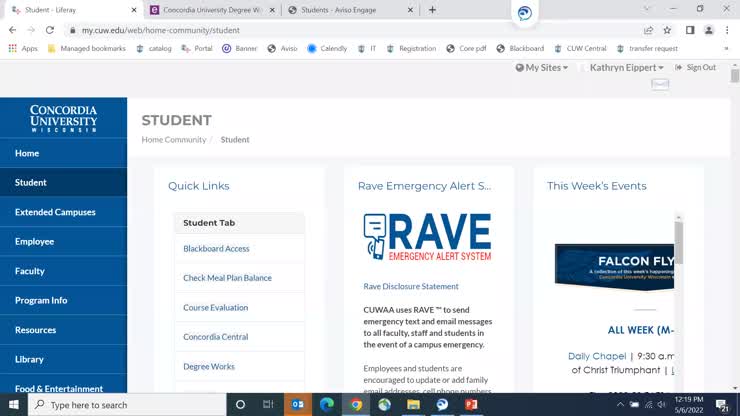
Task: Open Library sidebar item
Action: [x=63, y=359]
